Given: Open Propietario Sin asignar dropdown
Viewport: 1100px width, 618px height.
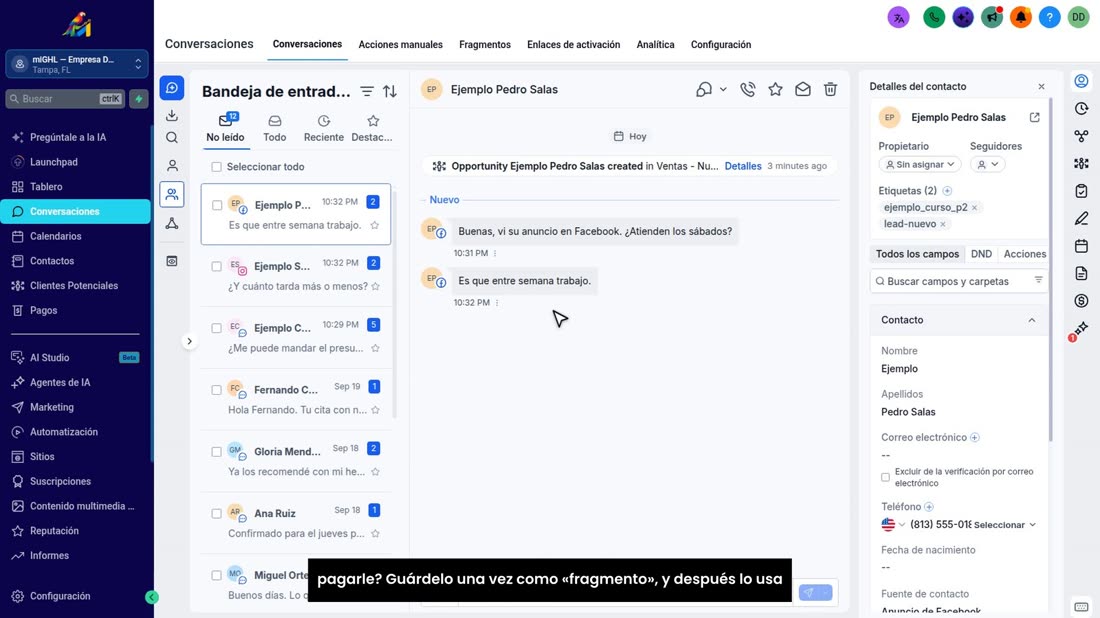Looking at the screenshot, I should pos(920,164).
